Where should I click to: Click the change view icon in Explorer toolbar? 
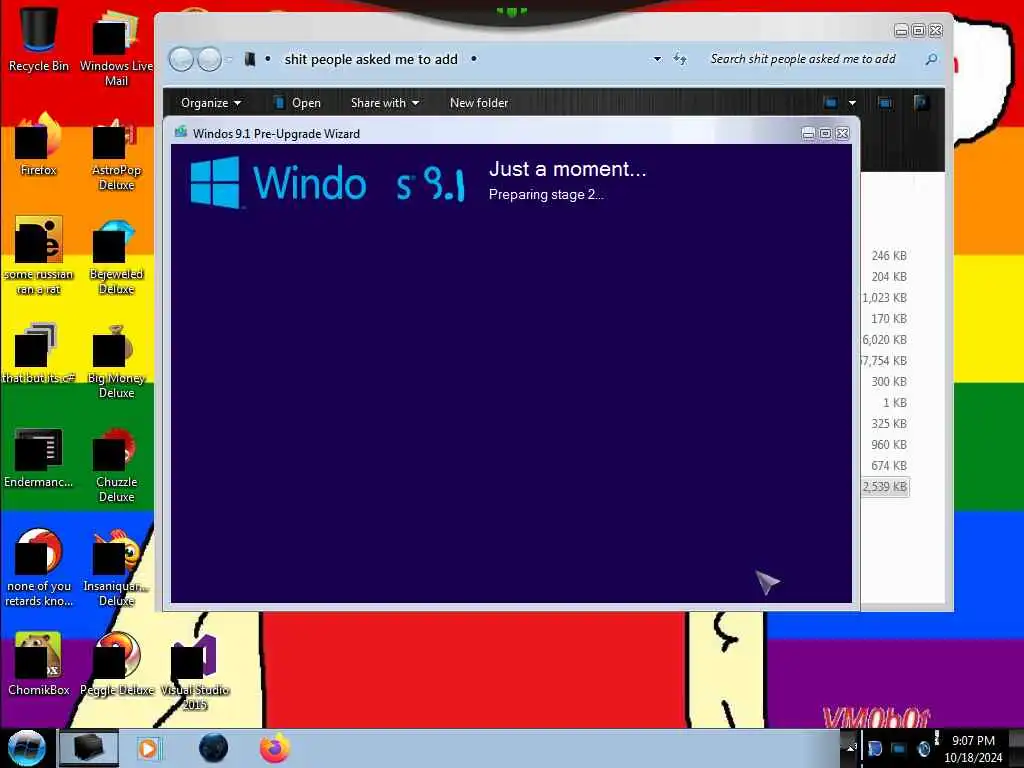tap(830, 103)
